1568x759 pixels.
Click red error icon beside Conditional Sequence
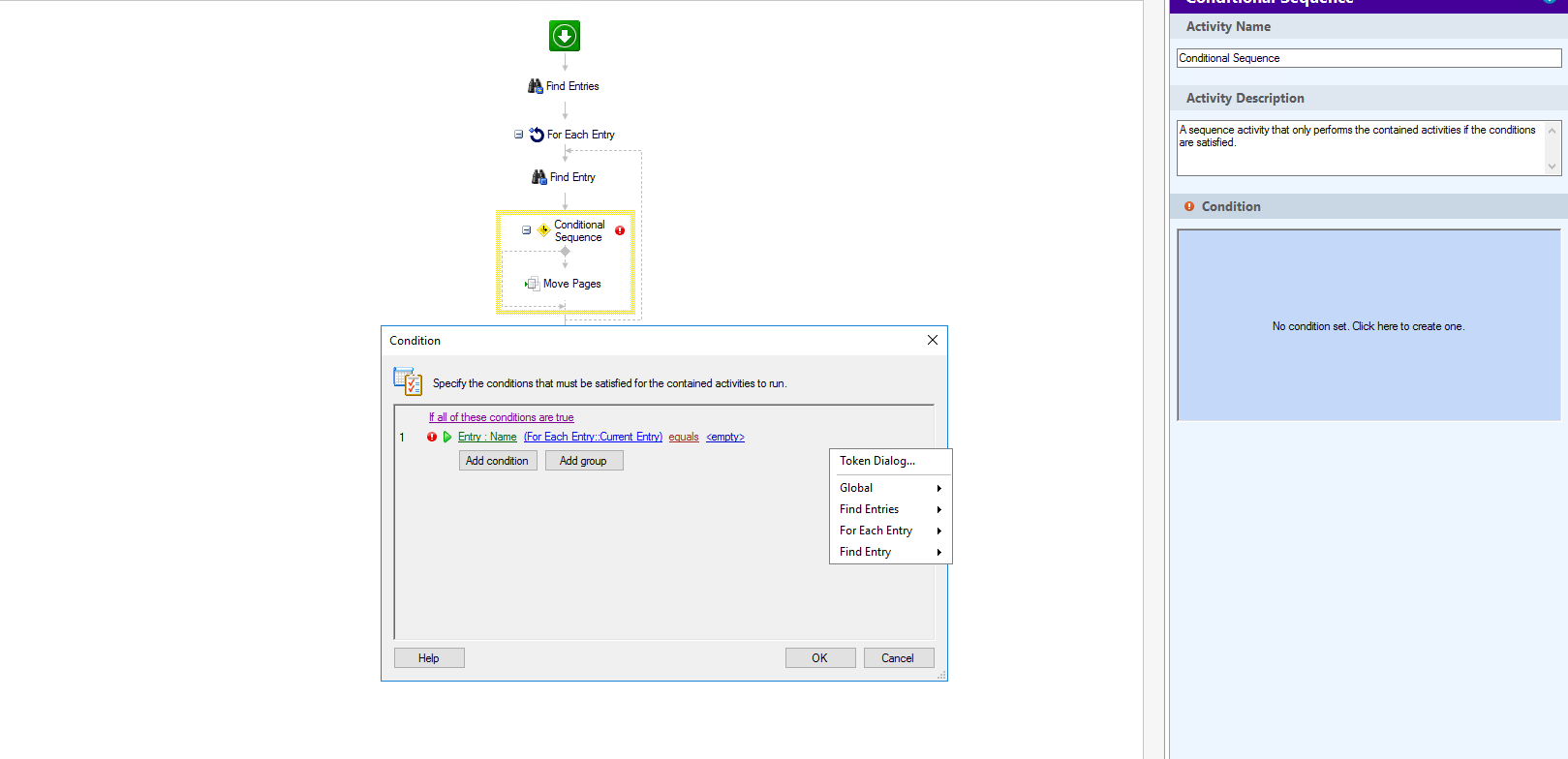click(620, 230)
